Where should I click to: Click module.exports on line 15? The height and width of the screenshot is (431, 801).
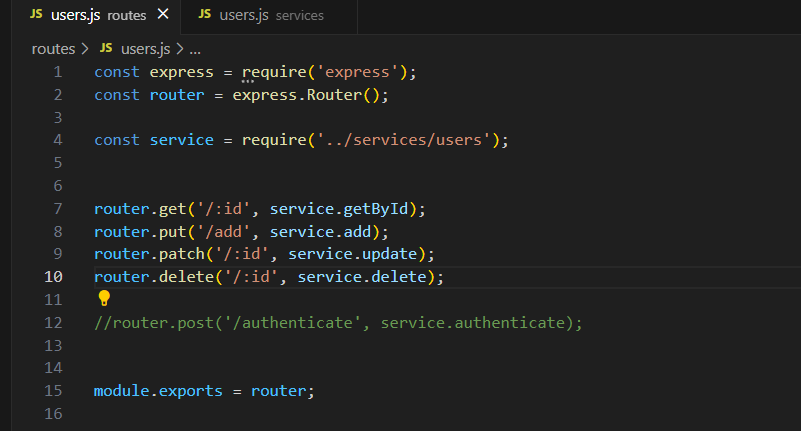158,391
